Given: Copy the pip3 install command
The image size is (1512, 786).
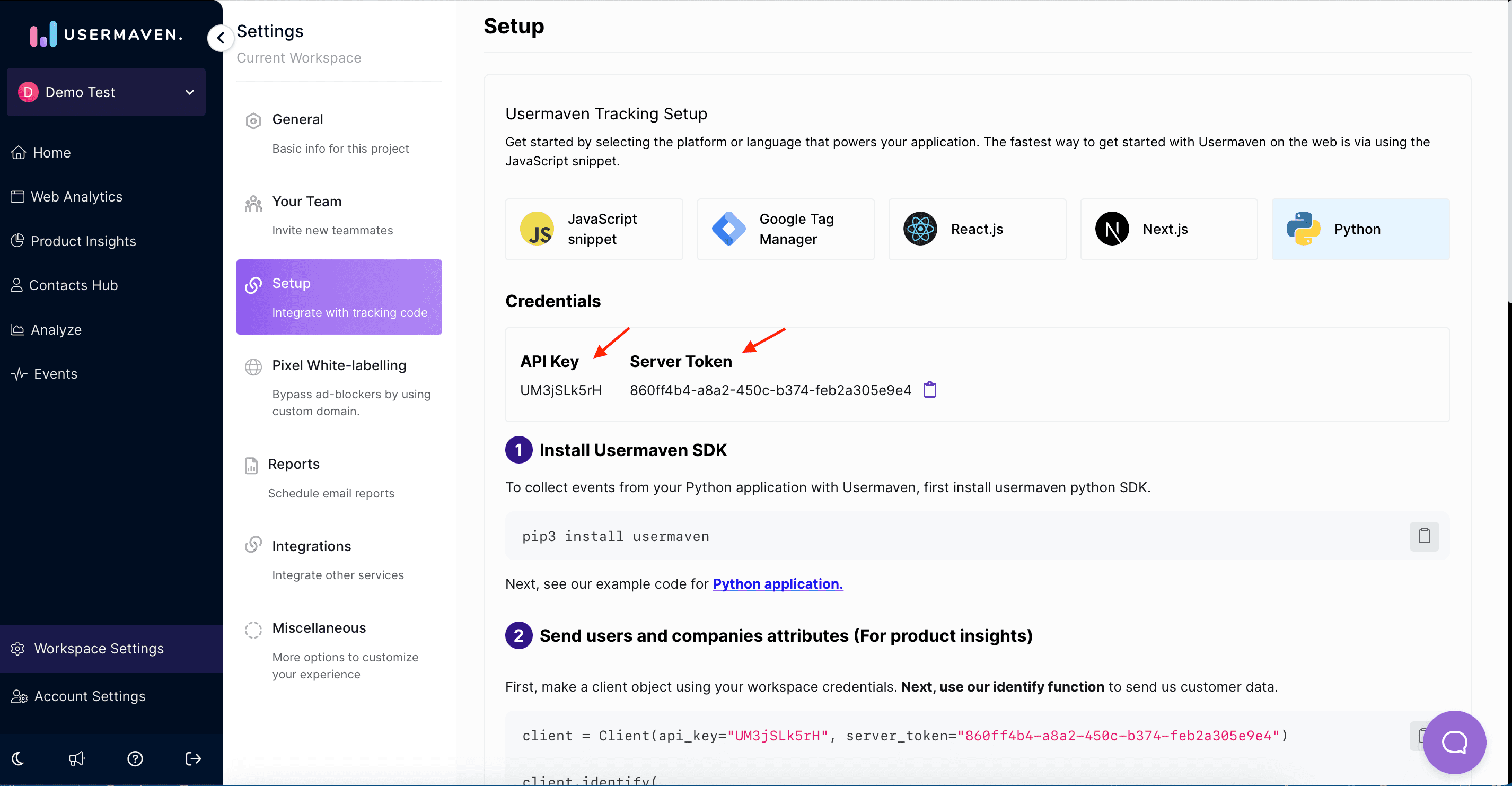Looking at the screenshot, I should click(x=1424, y=536).
